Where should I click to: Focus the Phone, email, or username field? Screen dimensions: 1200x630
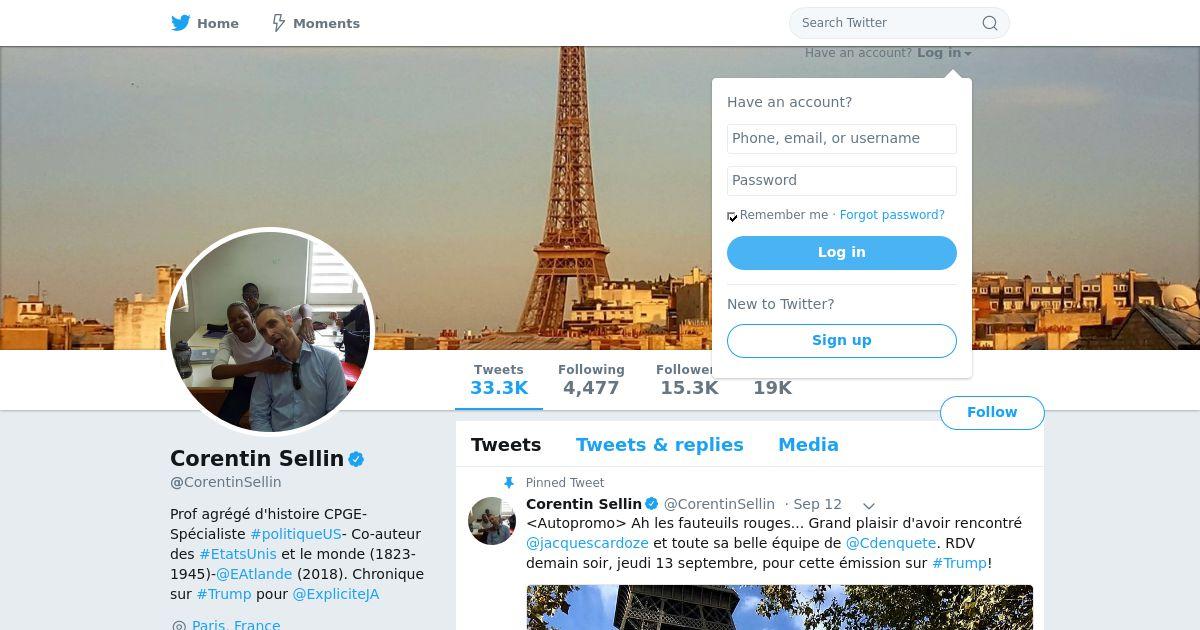tap(842, 139)
